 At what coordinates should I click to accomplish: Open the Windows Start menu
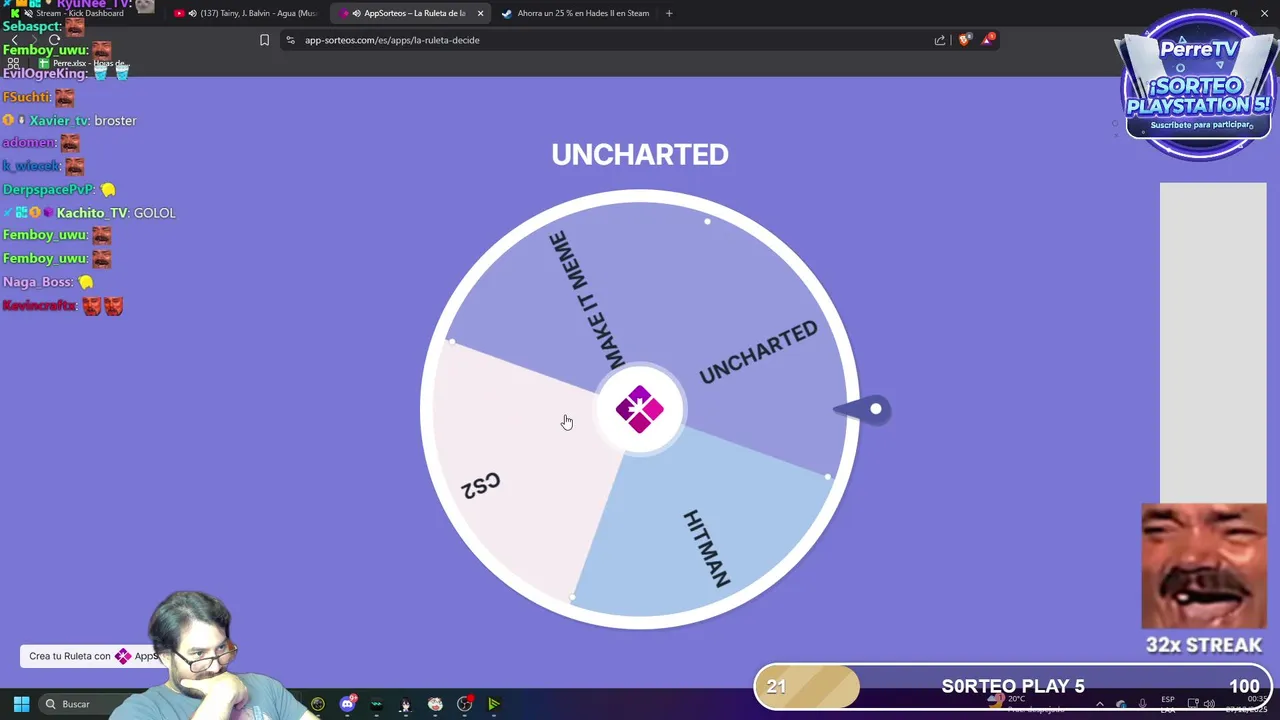(x=21, y=704)
